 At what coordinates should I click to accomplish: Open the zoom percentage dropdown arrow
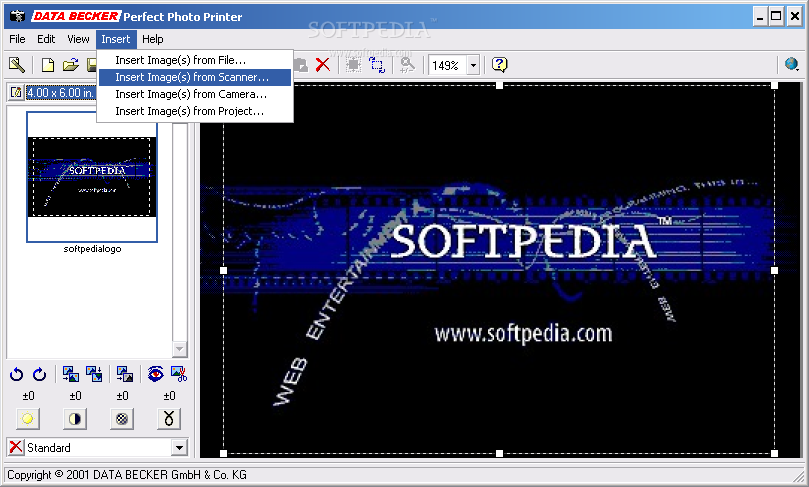tap(473, 66)
